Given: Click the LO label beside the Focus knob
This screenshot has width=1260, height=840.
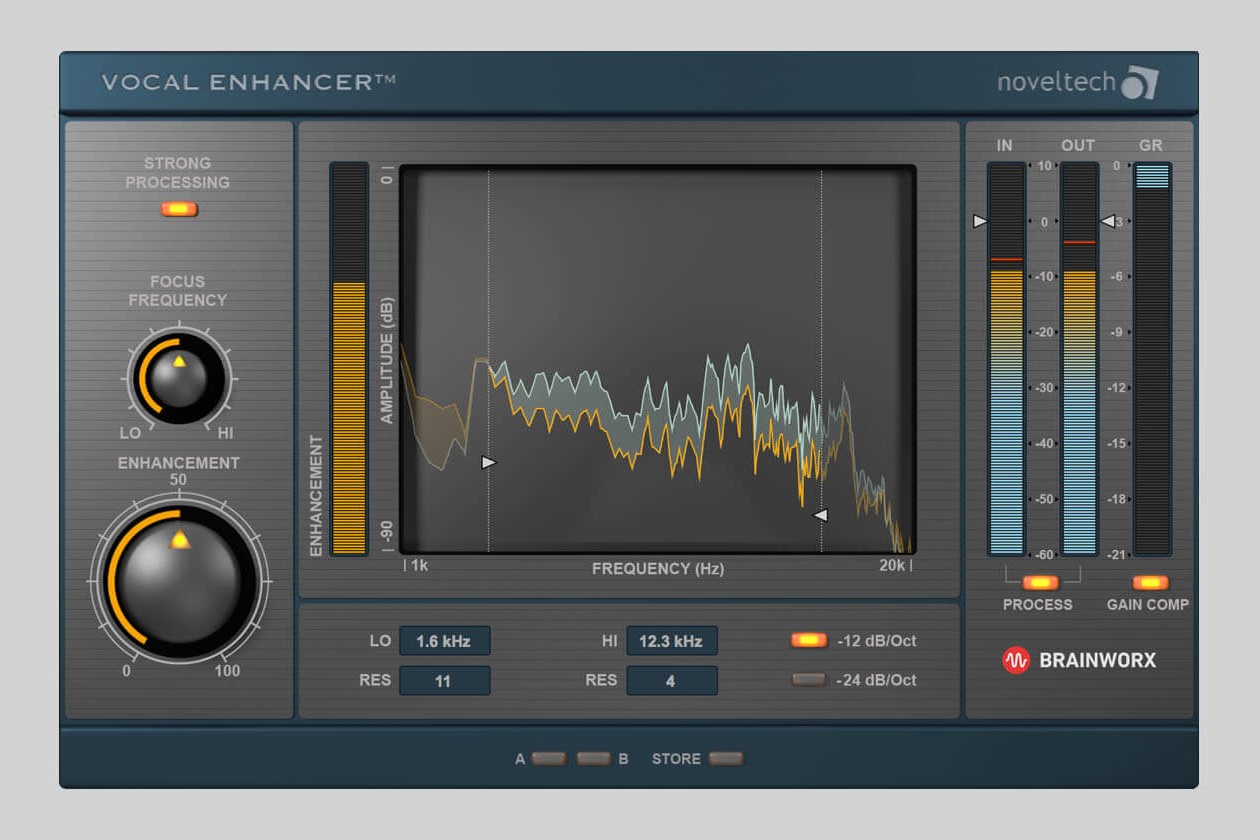Looking at the screenshot, I should (130, 433).
